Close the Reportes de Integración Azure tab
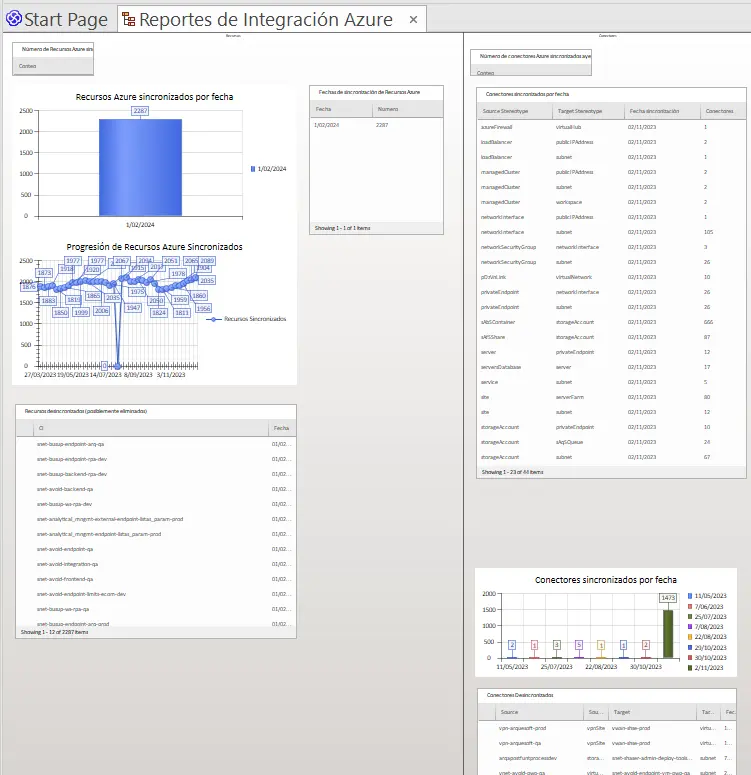The height and width of the screenshot is (775, 751). pos(413,20)
